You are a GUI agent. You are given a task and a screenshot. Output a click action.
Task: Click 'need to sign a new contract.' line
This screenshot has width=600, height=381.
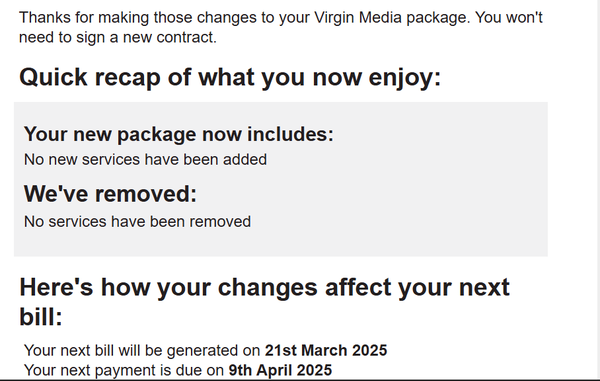click(x=118, y=37)
